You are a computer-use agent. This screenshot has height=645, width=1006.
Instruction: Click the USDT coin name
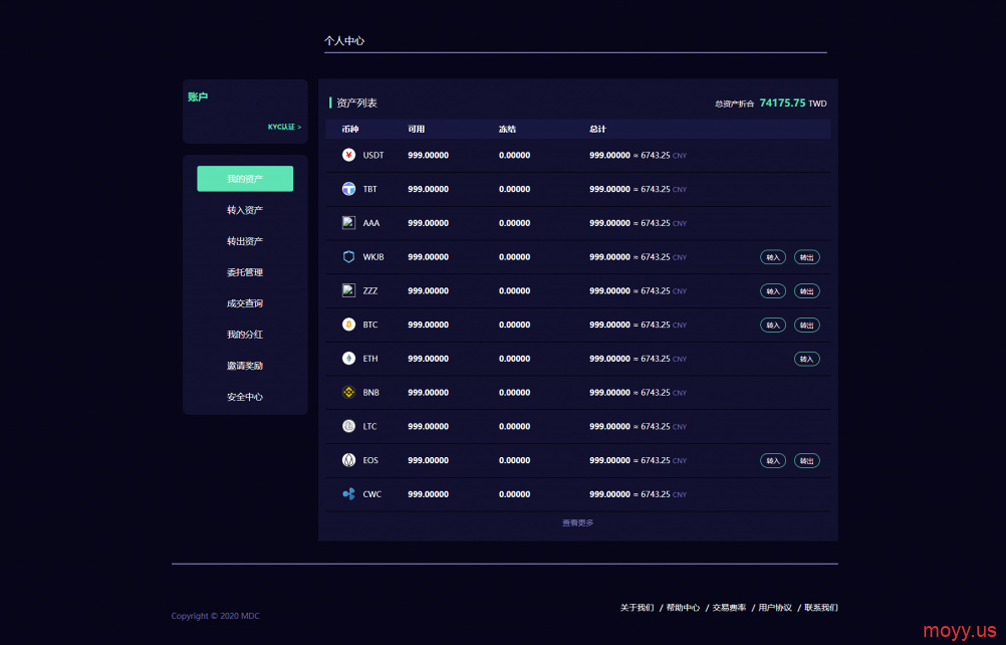point(373,155)
